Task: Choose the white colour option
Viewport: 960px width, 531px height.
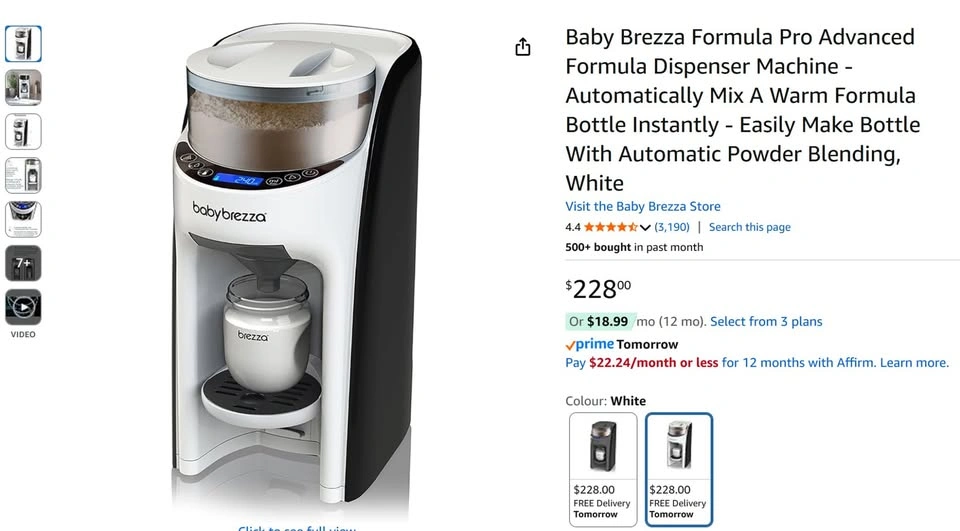Action: (x=679, y=469)
